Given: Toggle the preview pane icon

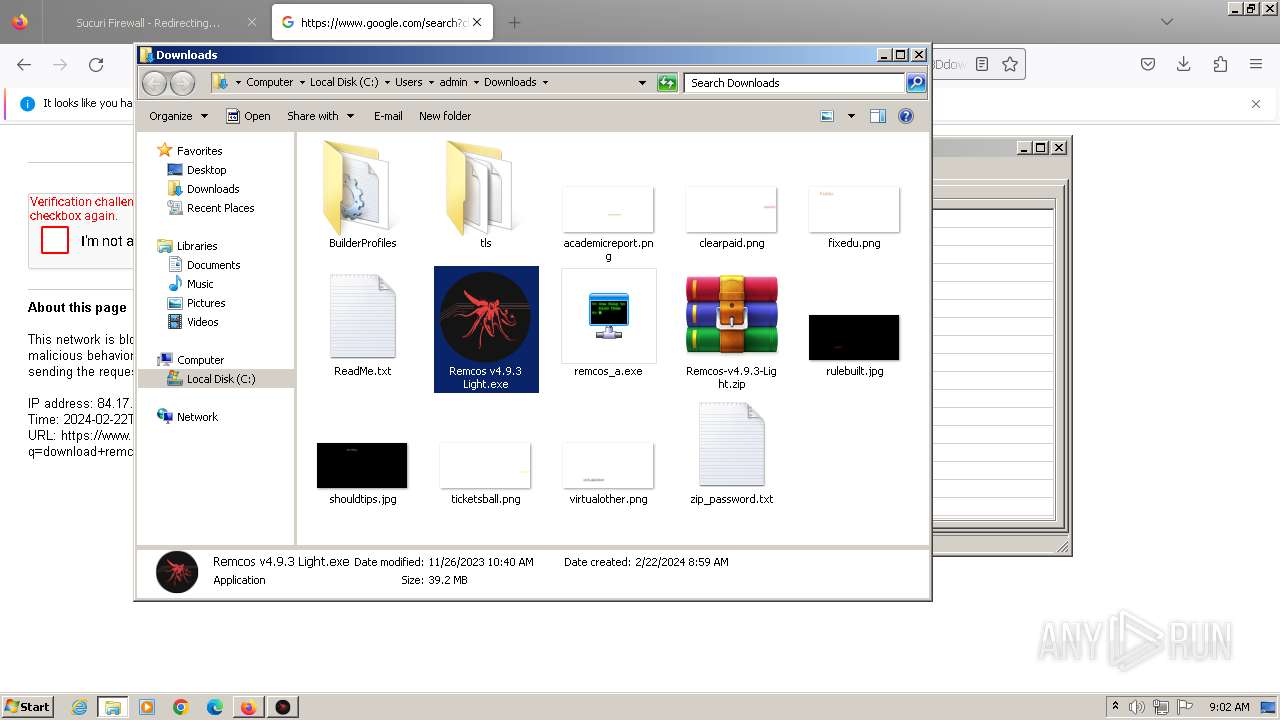Looking at the screenshot, I should (x=878, y=116).
